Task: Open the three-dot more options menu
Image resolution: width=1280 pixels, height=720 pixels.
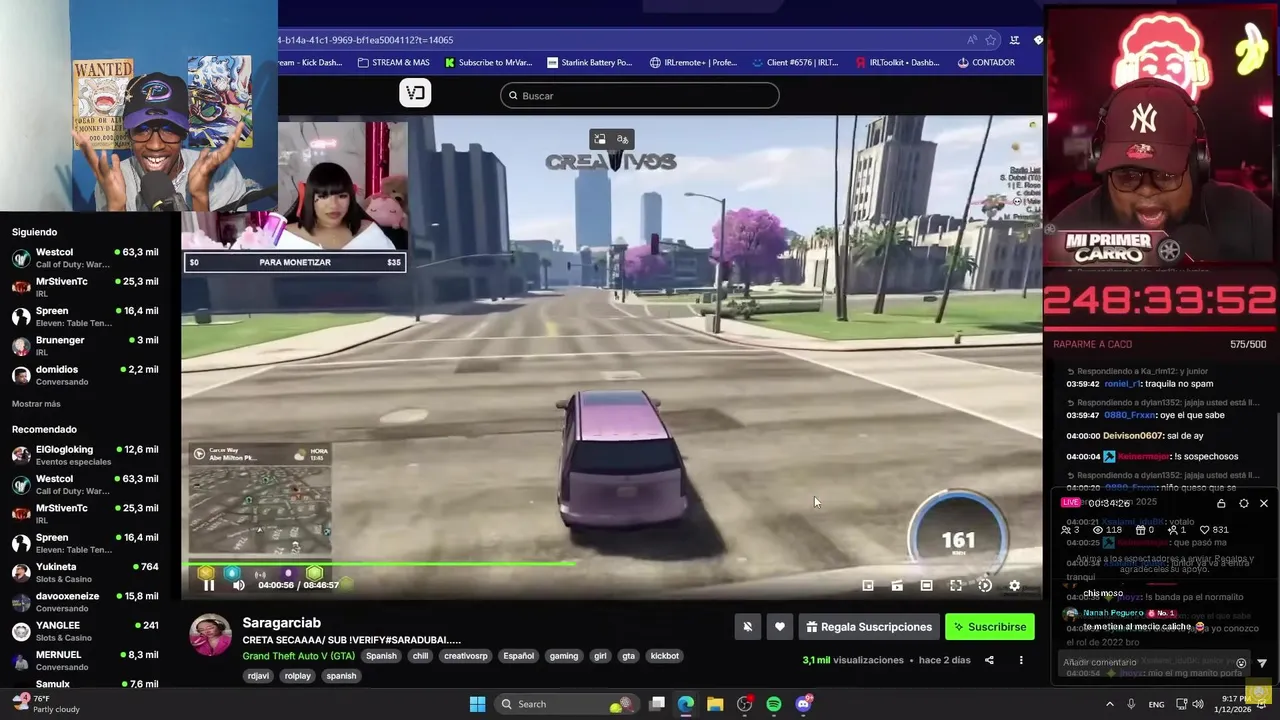Action: pos(1021,660)
